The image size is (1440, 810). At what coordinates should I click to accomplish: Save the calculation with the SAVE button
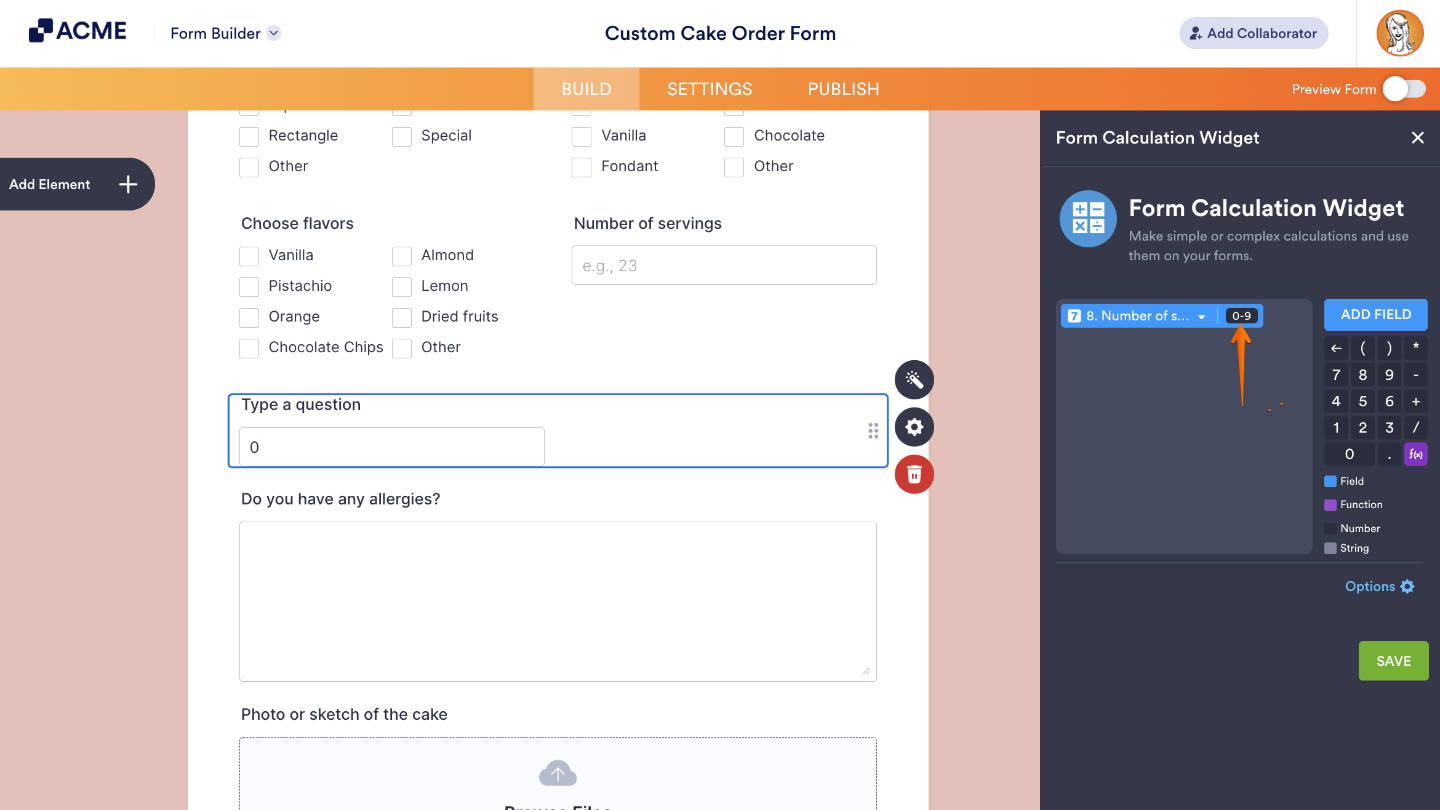(1393, 660)
